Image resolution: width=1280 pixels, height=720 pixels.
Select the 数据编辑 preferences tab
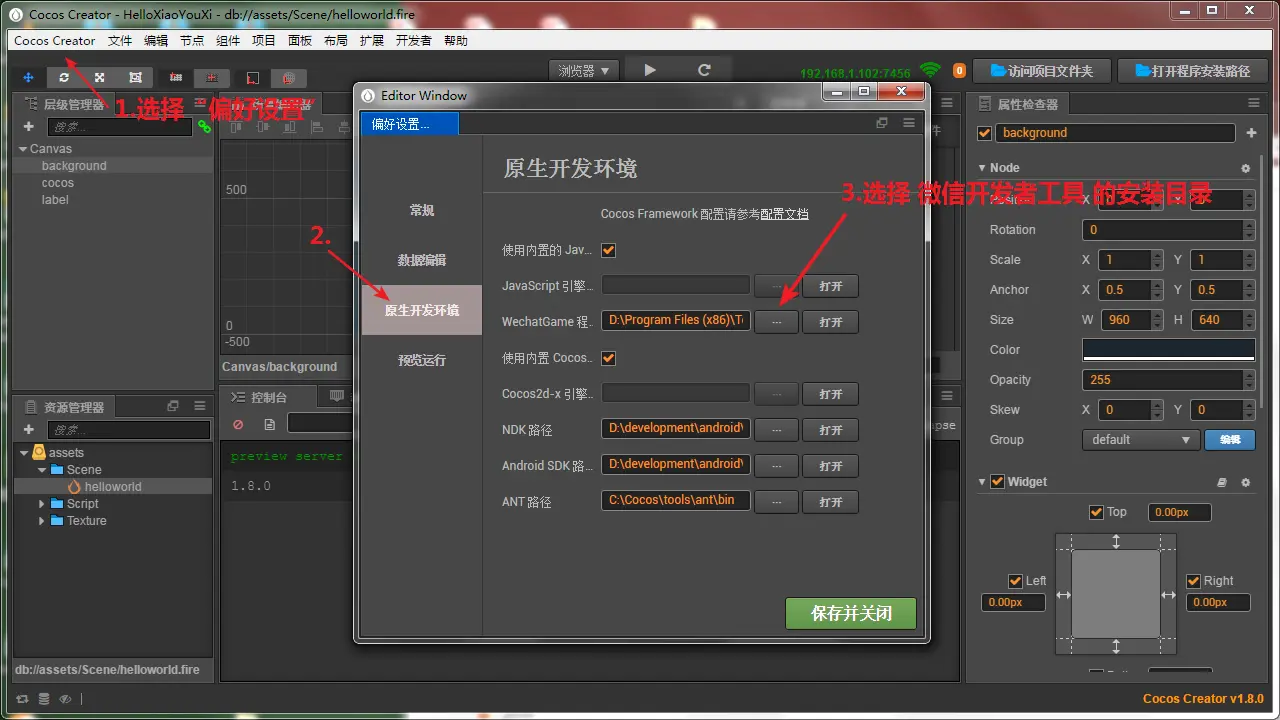pyautogui.click(x=422, y=260)
